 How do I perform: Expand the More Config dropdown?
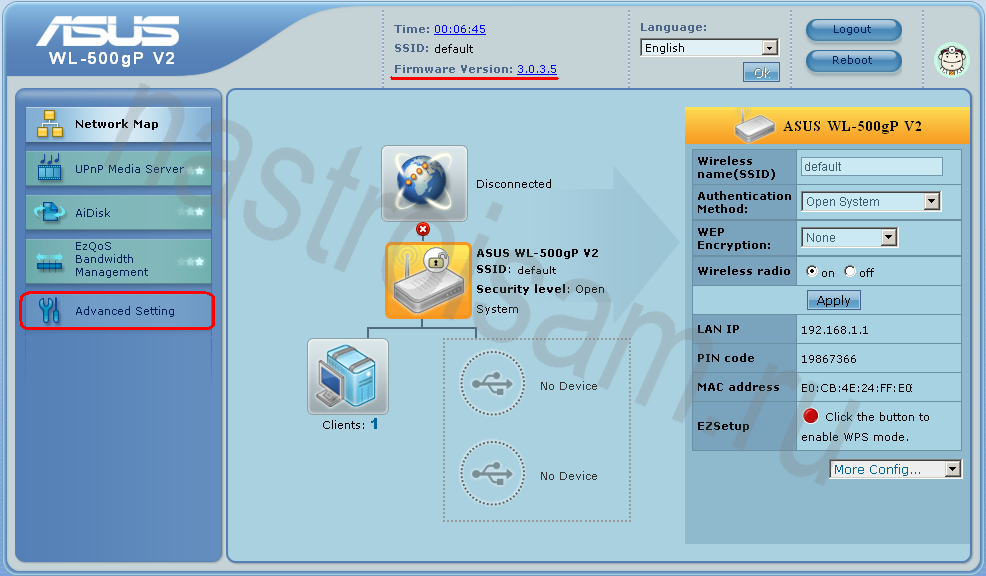tap(895, 469)
